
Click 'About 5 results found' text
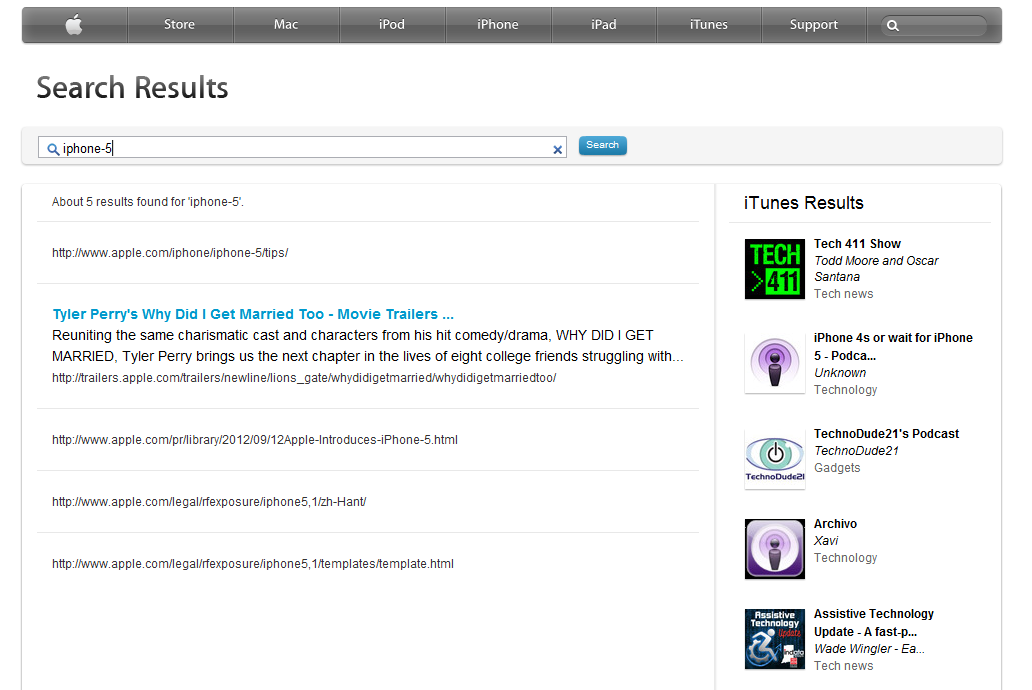point(147,202)
